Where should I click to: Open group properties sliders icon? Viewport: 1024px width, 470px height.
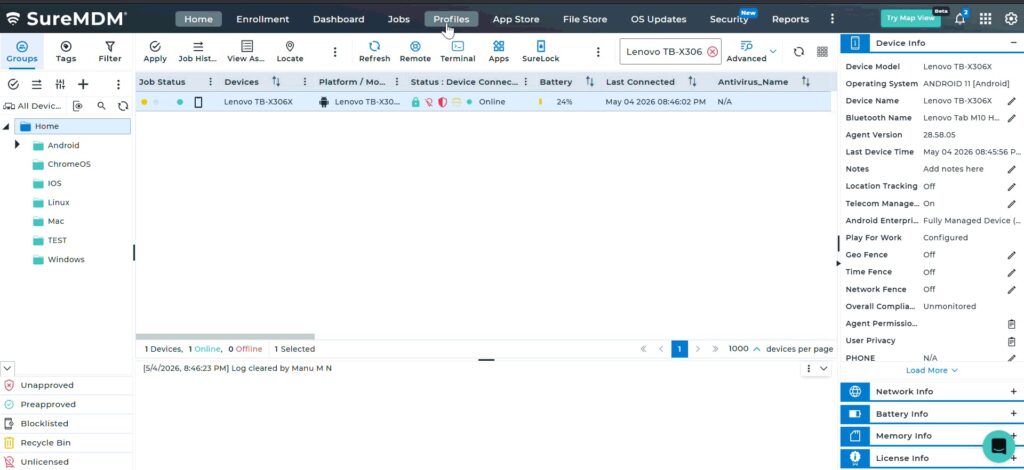click(x=60, y=84)
